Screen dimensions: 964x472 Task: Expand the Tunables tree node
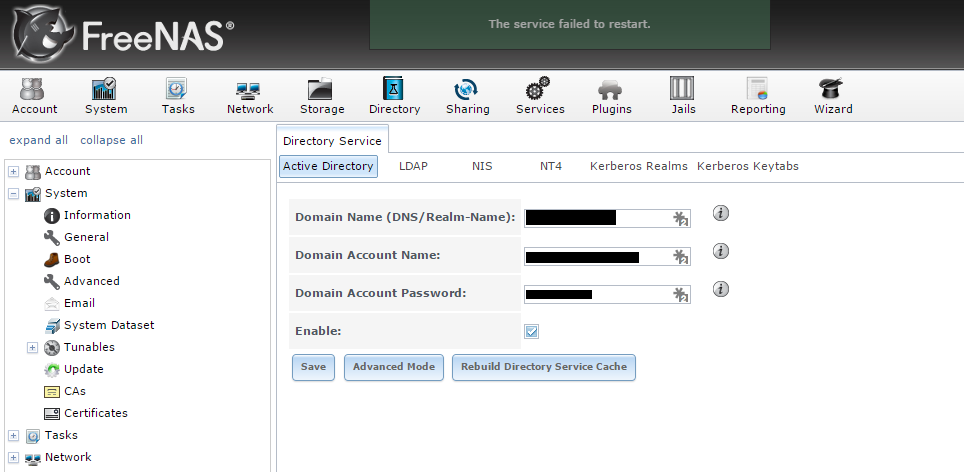click(x=33, y=348)
